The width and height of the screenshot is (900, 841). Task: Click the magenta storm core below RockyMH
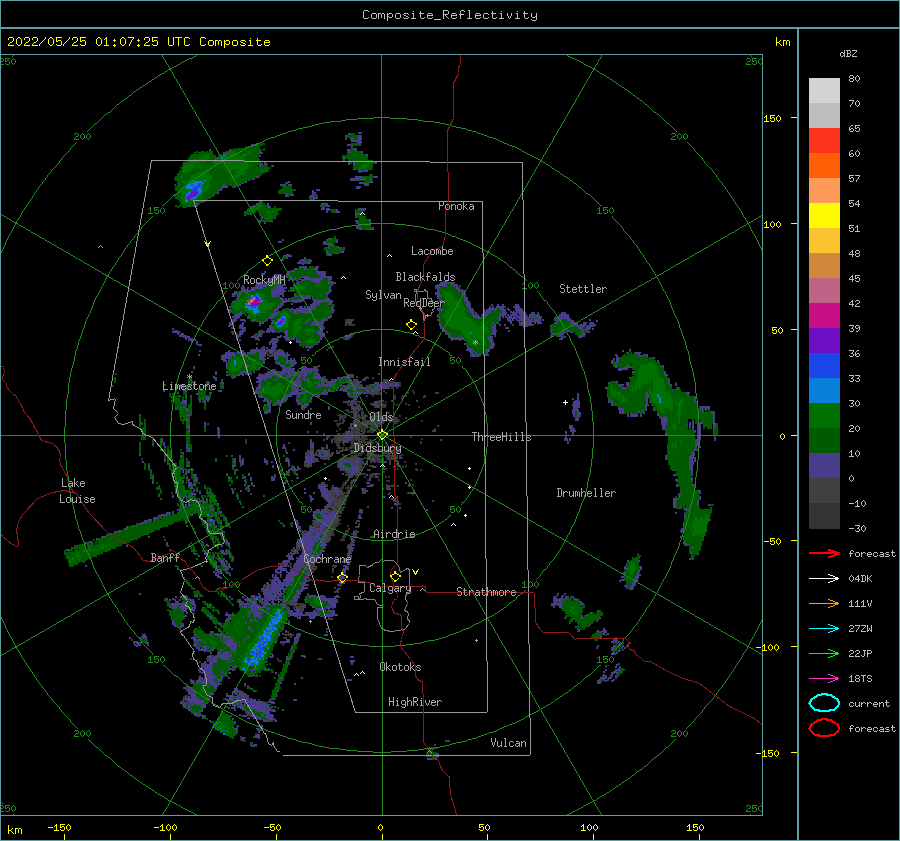253,301
